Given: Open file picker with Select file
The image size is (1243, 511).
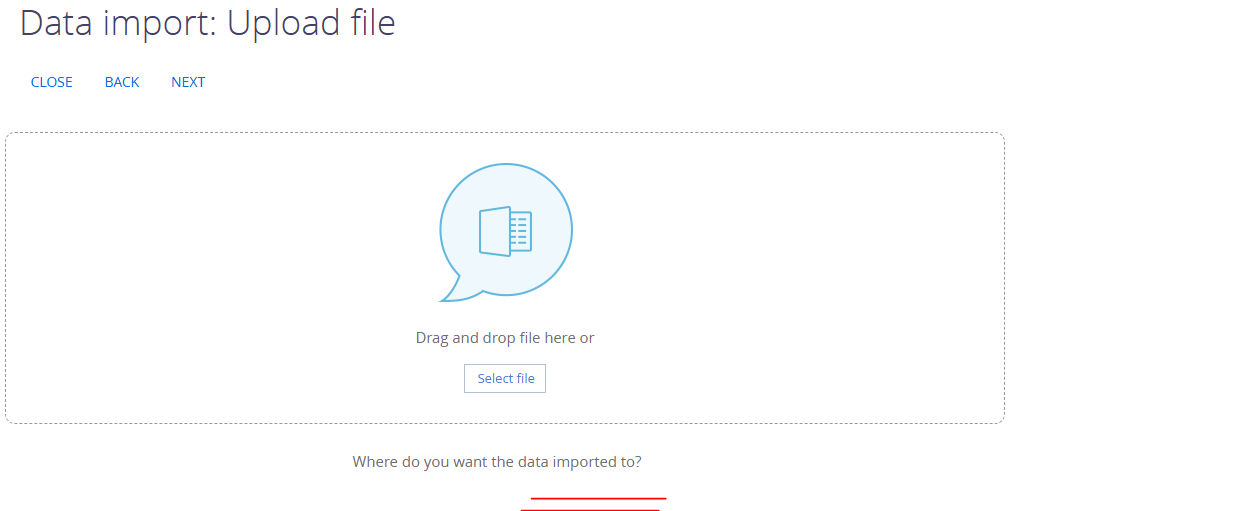Looking at the screenshot, I should tap(505, 378).
